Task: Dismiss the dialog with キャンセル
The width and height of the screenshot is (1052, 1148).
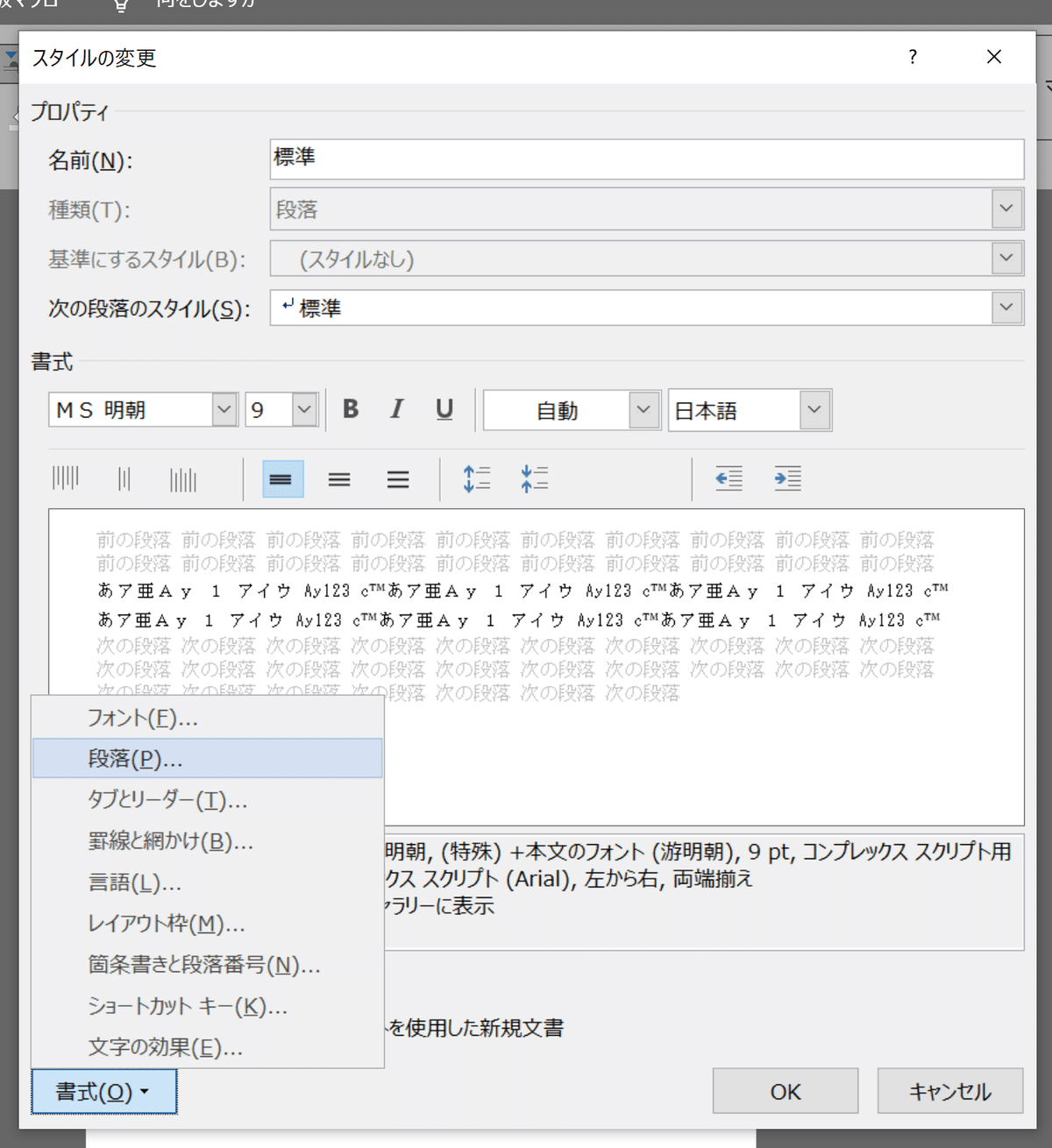Action: pos(949,1091)
